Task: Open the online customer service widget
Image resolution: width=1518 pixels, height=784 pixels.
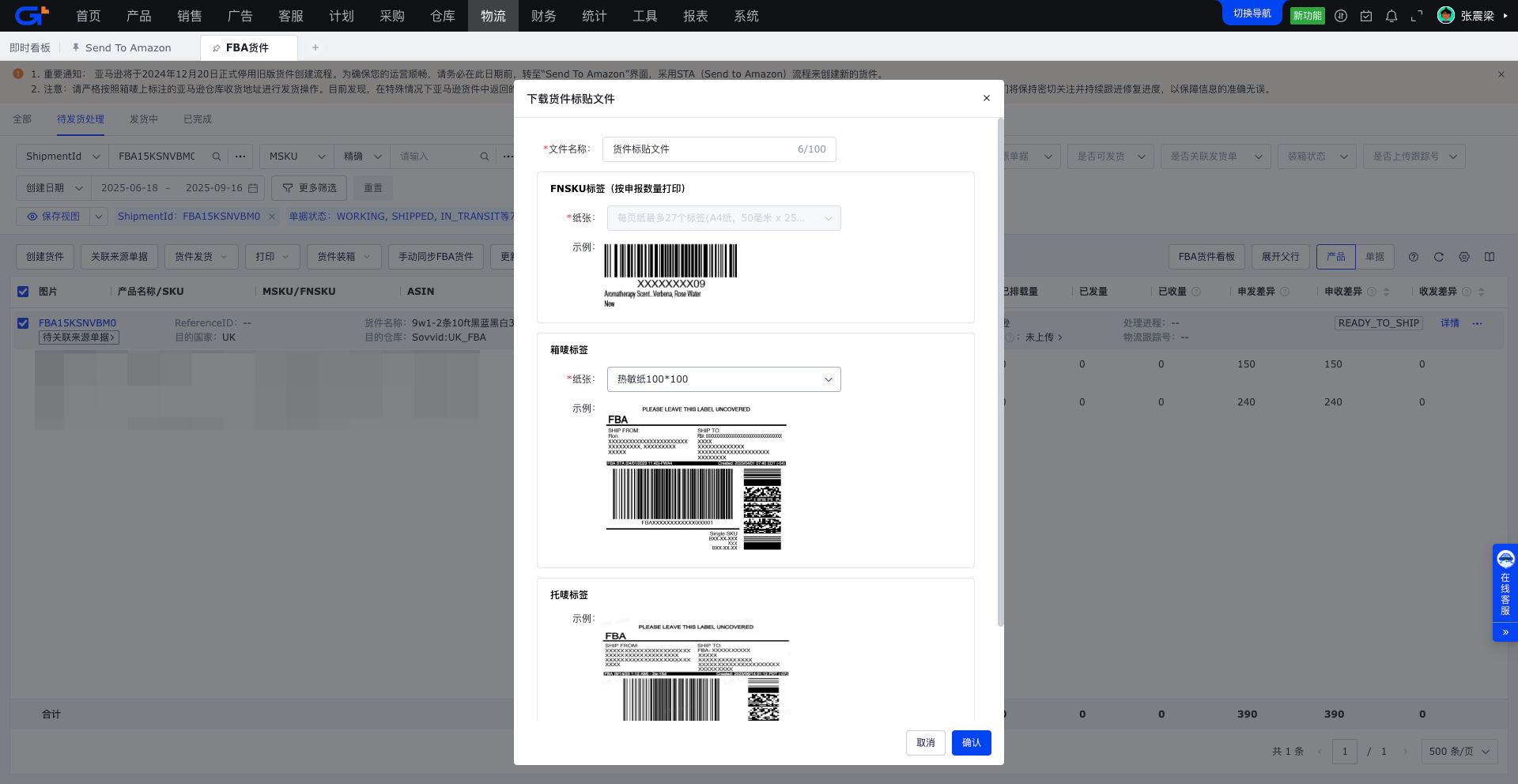Action: pos(1505,583)
